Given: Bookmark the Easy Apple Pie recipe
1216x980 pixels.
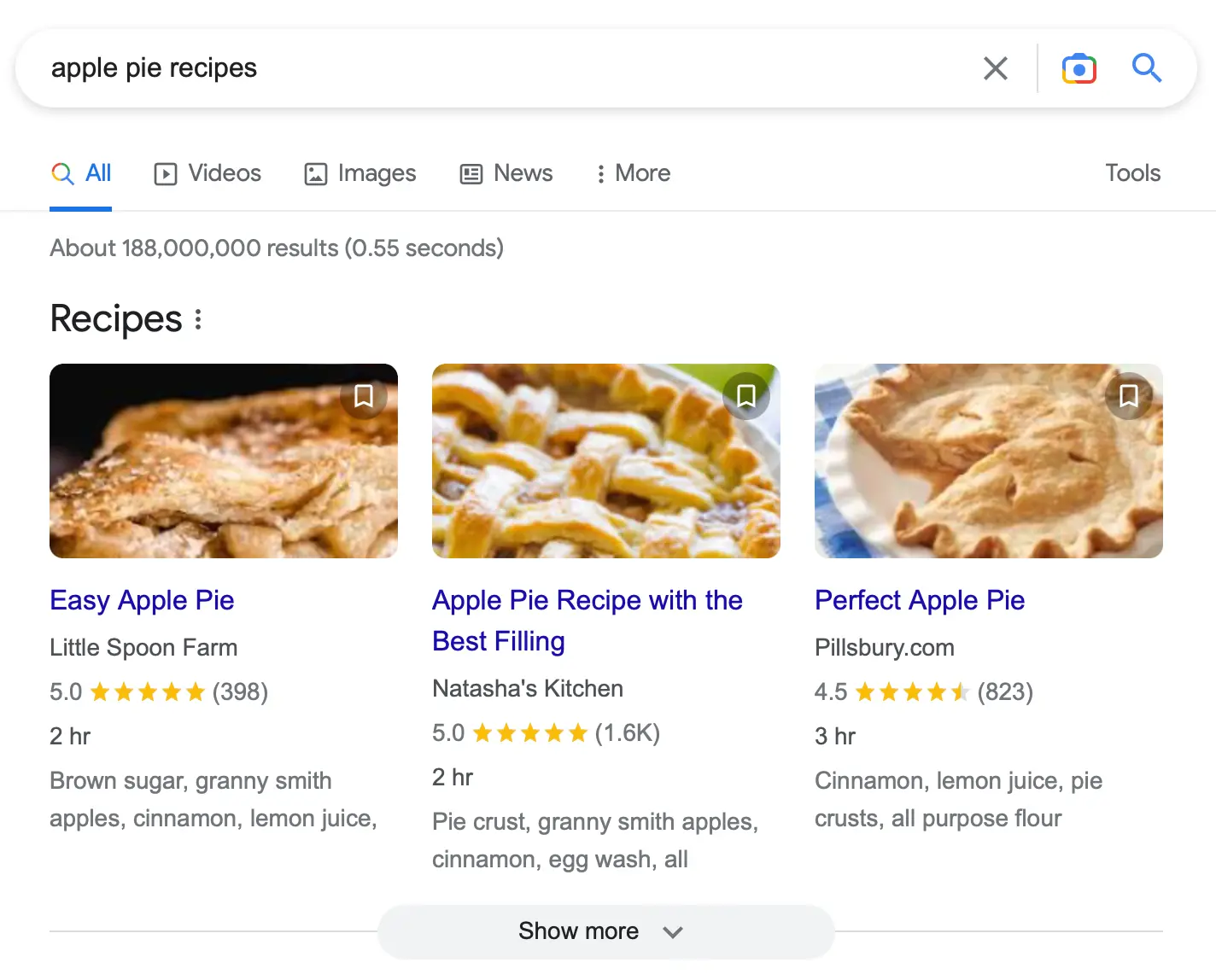Looking at the screenshot, I should click(364, 396).
